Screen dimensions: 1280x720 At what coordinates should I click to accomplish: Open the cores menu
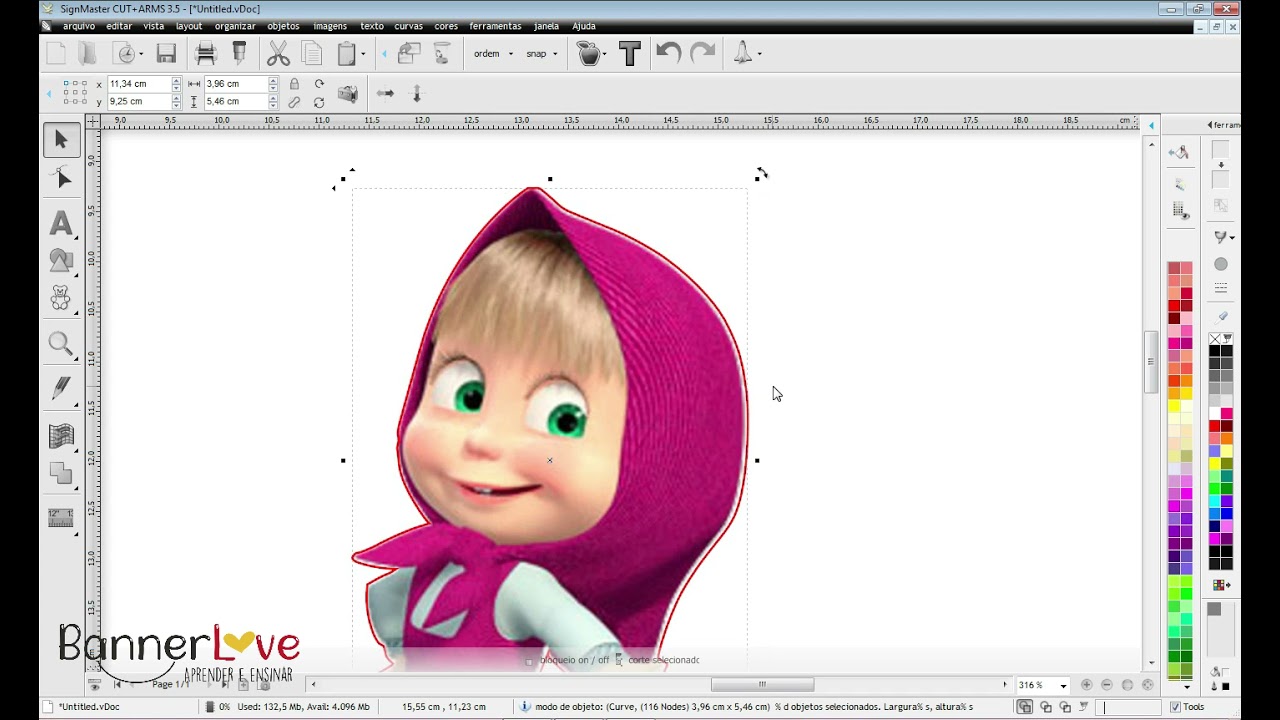point(446,26)
